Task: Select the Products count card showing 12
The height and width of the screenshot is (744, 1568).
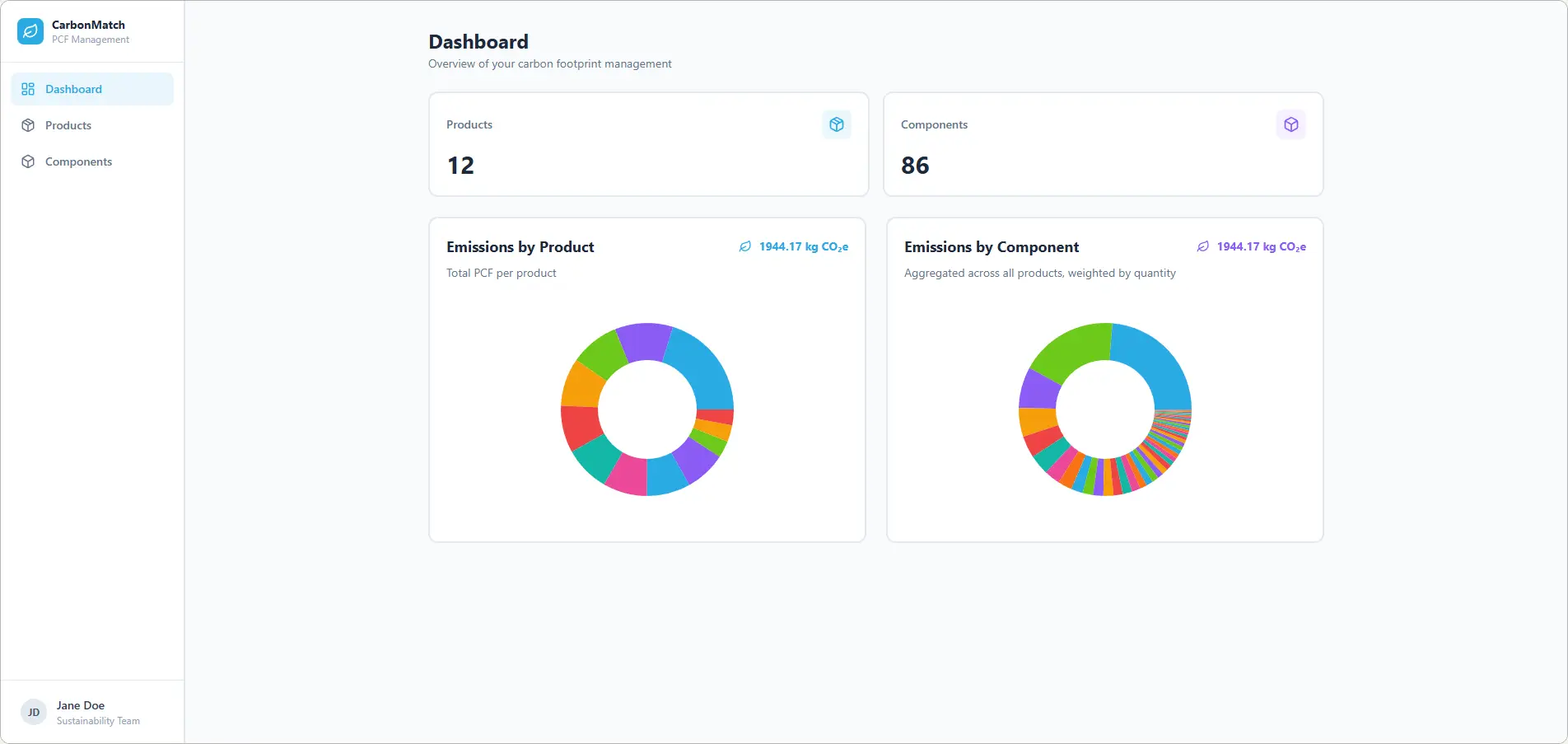Action: click(x=648, y=144)
